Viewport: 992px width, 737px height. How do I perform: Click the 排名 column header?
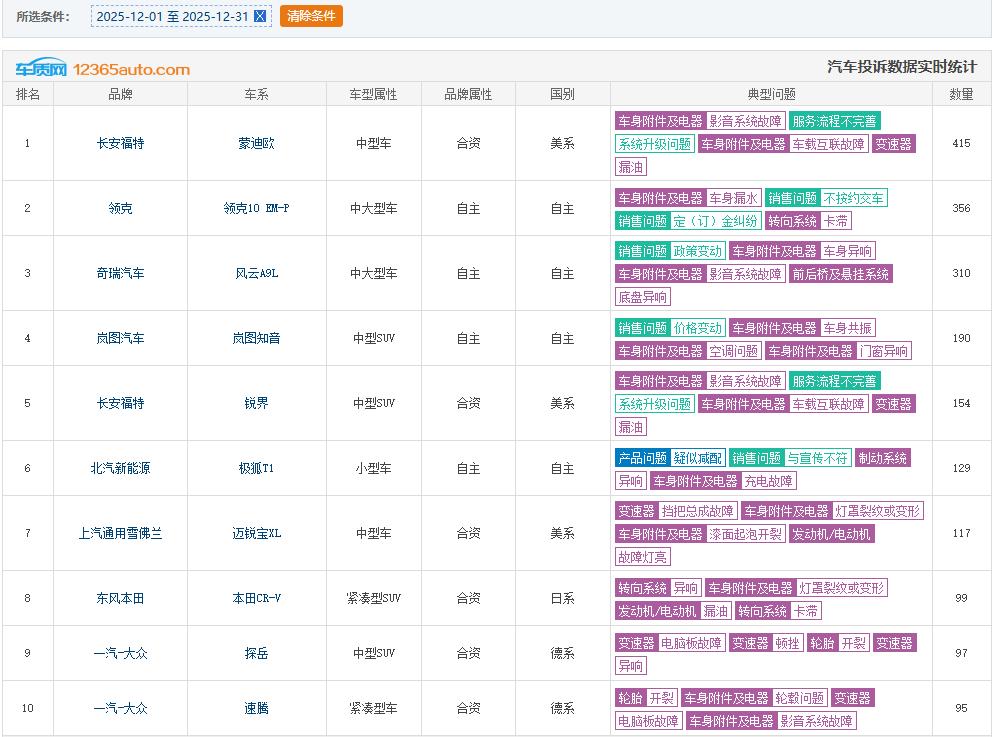click(28, 94)
